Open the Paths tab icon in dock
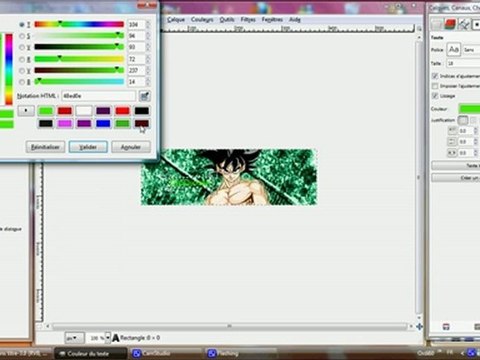 coord(463,24)
